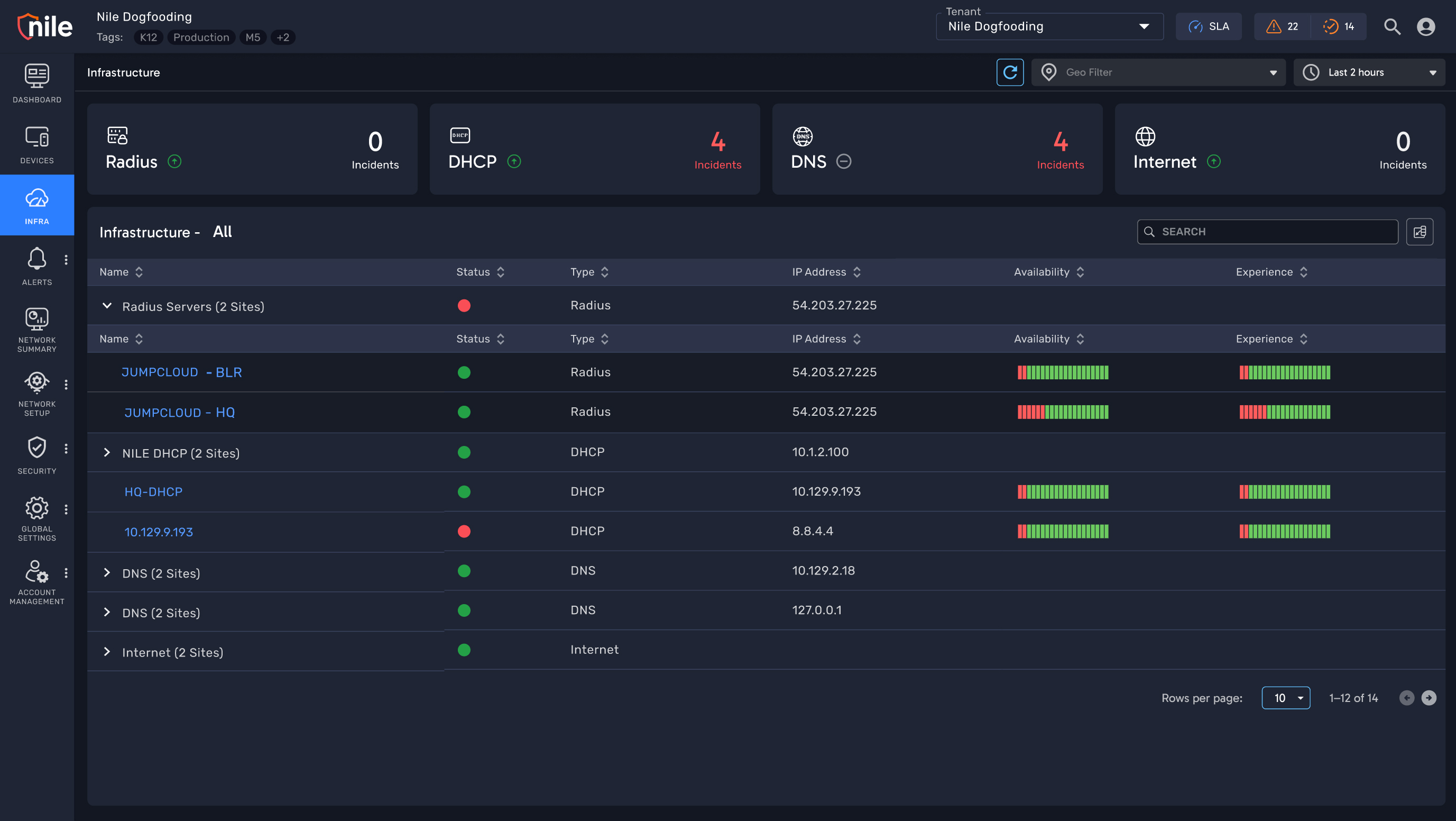This screenshot has width=1456, height=821.
Task: Expand the NILE DHCP (2 Sites) group
Action: [x=107, y=452]
